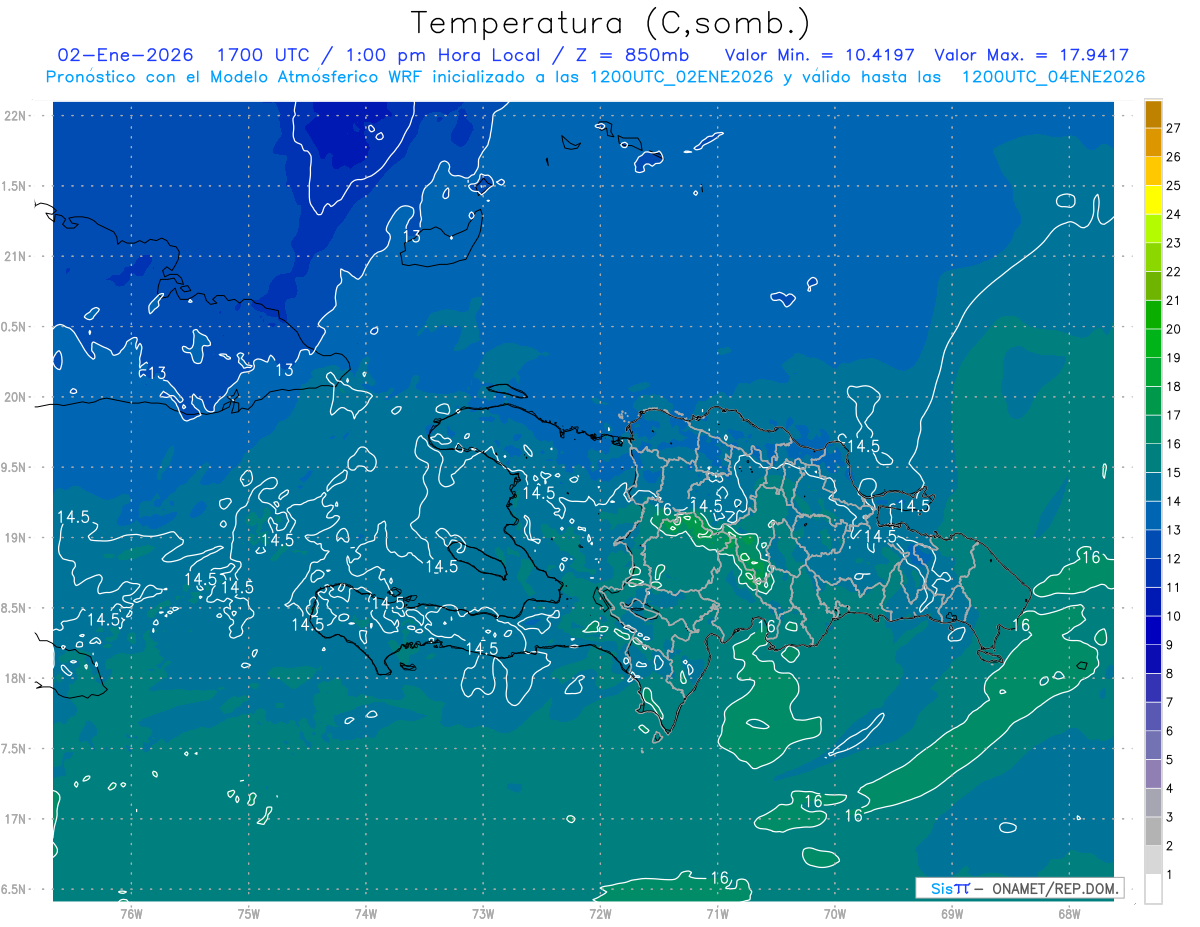
Task: Click the title 'Temperatura (C,somb.)'
Action: (611, 23)
